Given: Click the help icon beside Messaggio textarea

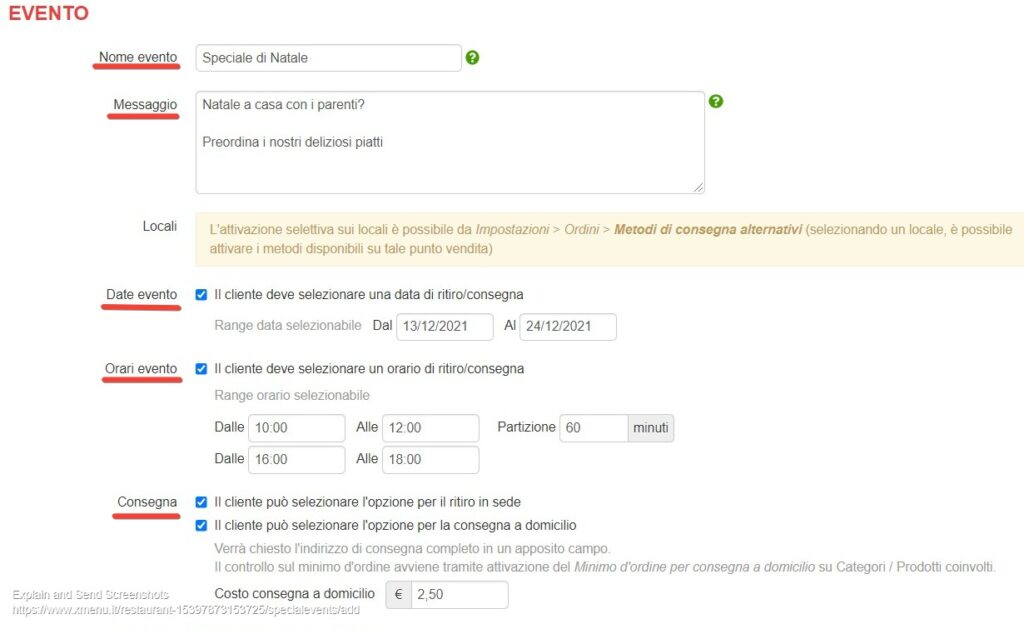Looking at the screenshot, I should pyautogui.click(x=715, y=101).
